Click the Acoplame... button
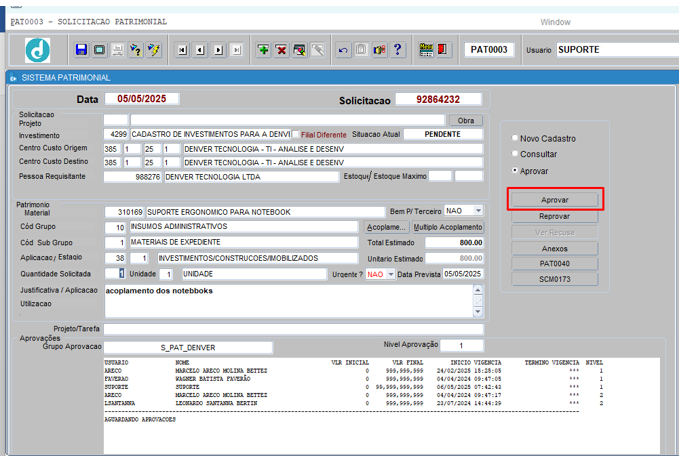The image size is (684, 459). [386, 227]
